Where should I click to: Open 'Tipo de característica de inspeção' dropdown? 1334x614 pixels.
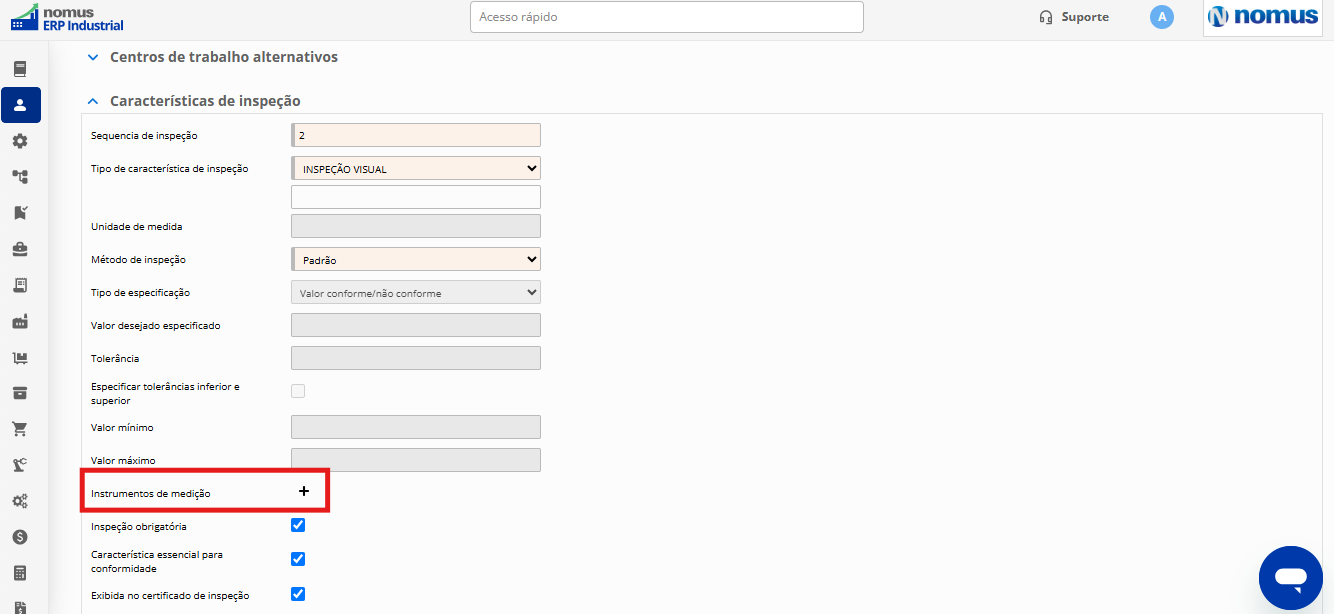coord(416,168)
